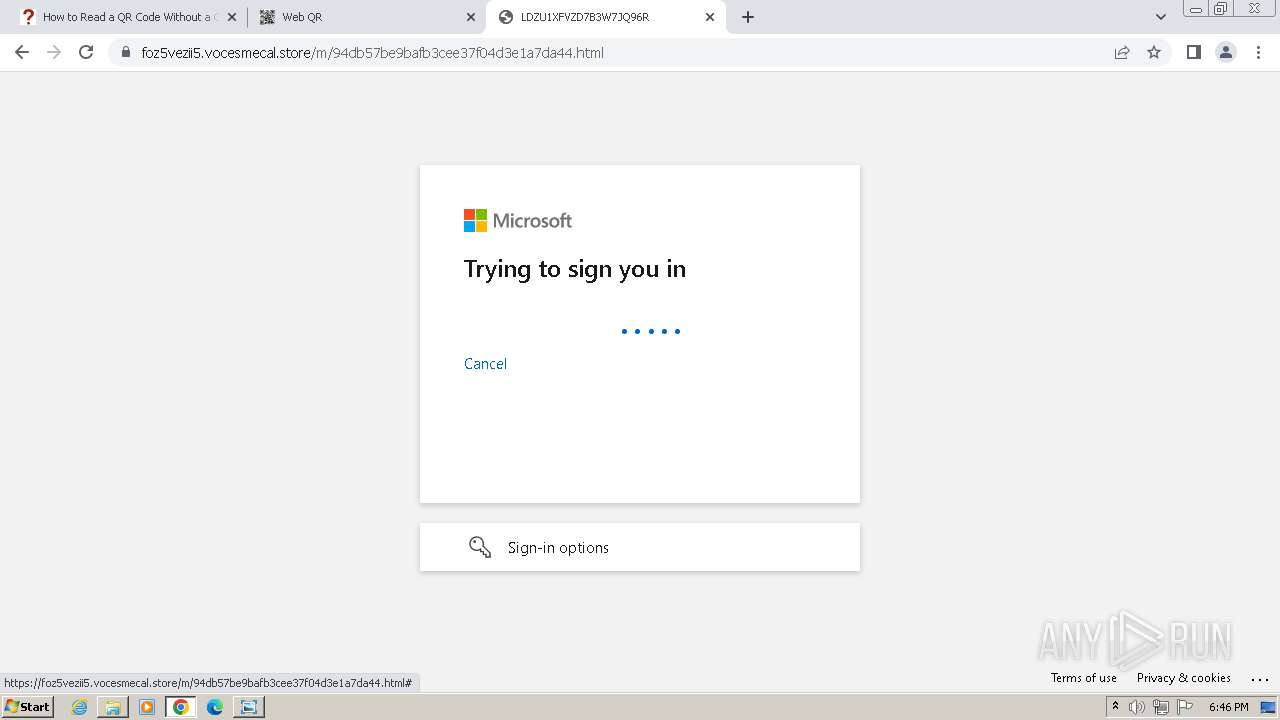The width and height of the screenshot is (1280, 720).
Task: Click the 6:46 PM system clock
Action: tap(1229, 707)
